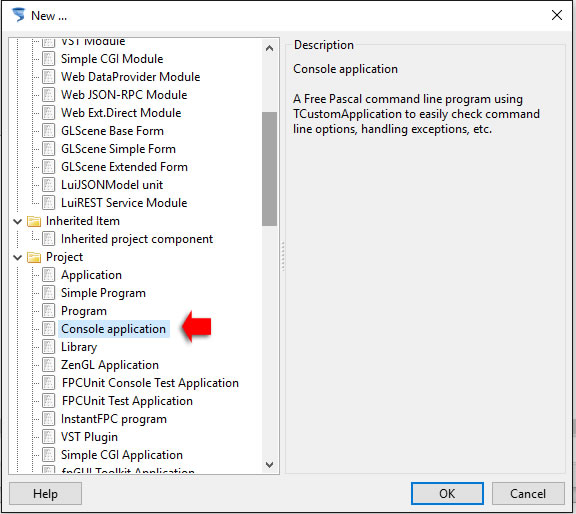This screenshot has height=514, width=576.
Task: Collapse the Project tree node
Action: point(17,258)
